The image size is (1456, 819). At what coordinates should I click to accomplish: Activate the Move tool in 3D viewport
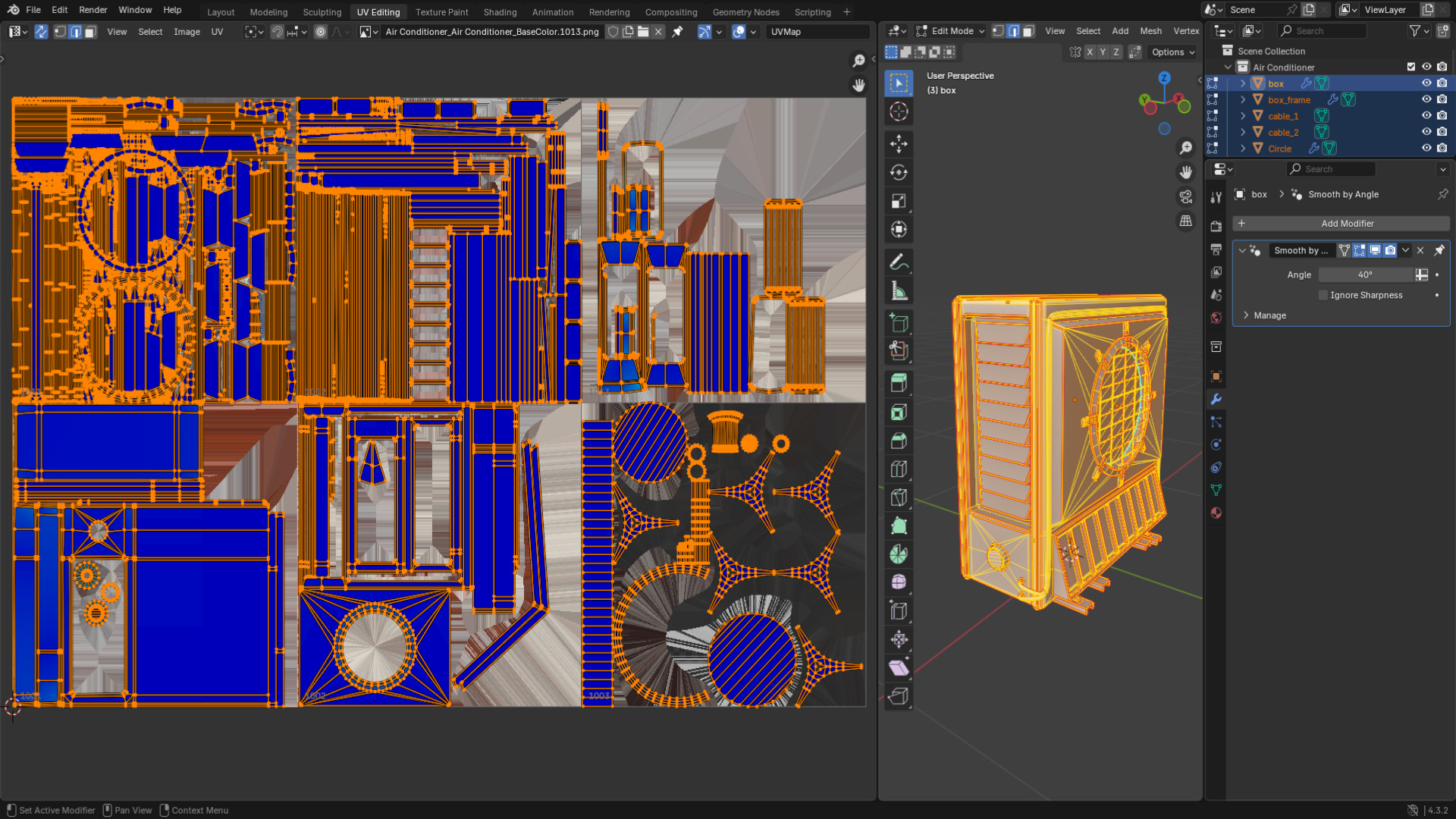(899, 144)
